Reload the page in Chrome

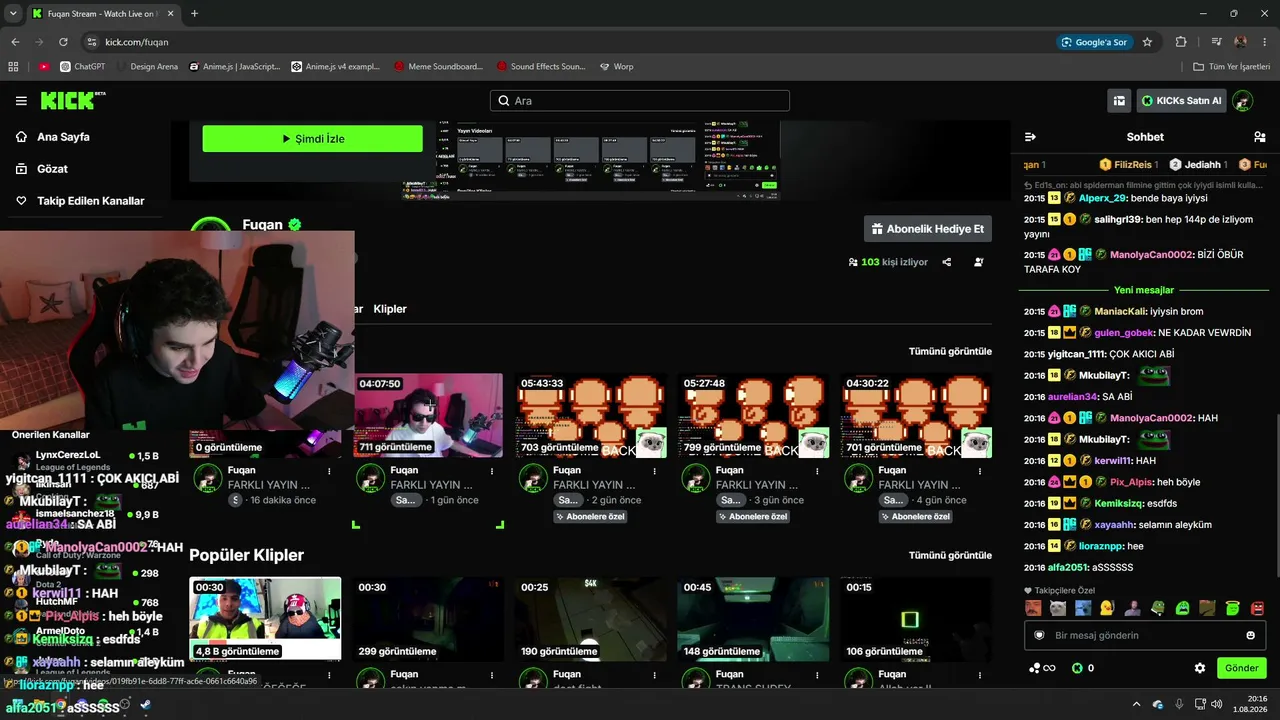pos(63,42)
